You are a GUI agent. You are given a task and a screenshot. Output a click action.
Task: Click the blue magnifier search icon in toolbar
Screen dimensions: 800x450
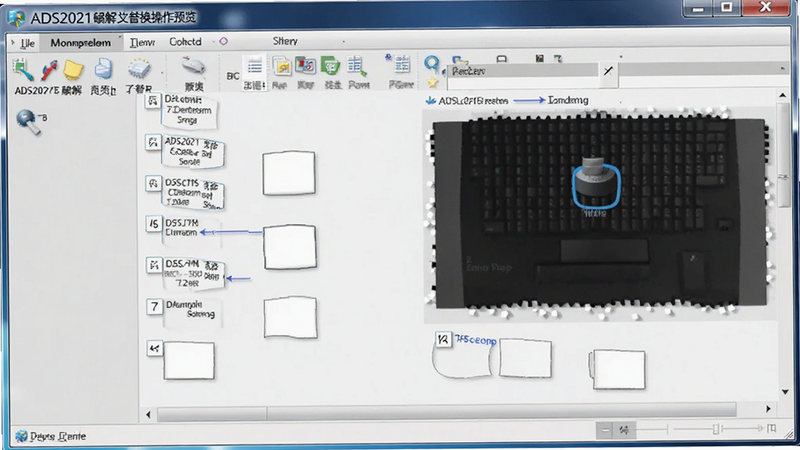tap(432, 64)
